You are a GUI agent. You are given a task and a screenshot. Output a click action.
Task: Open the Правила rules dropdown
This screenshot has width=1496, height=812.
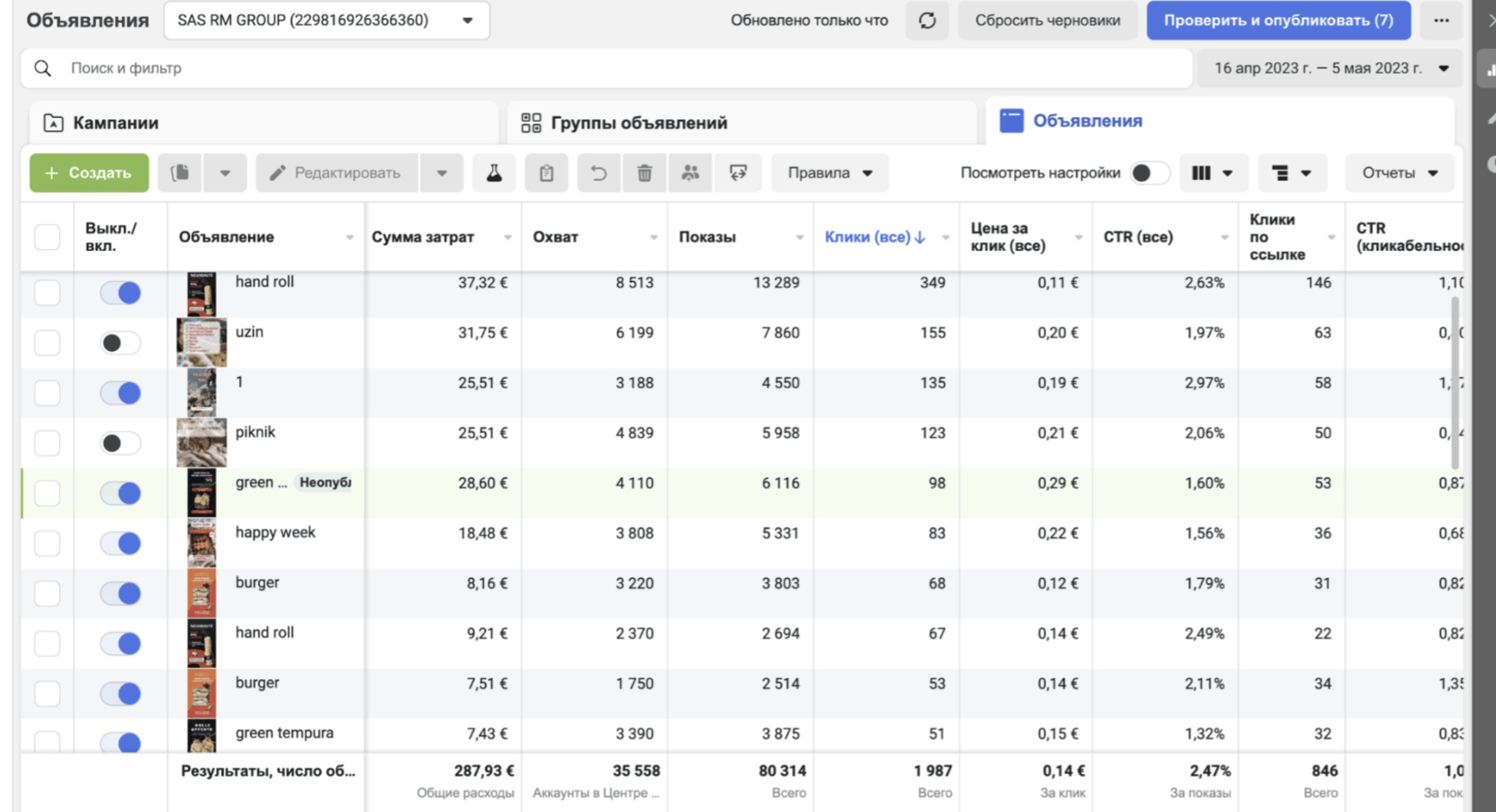pyautogui.click(x=829, y=173)
